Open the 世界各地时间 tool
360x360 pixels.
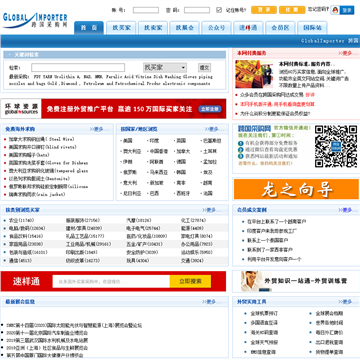pyautogui.click(x=329, y=323)
